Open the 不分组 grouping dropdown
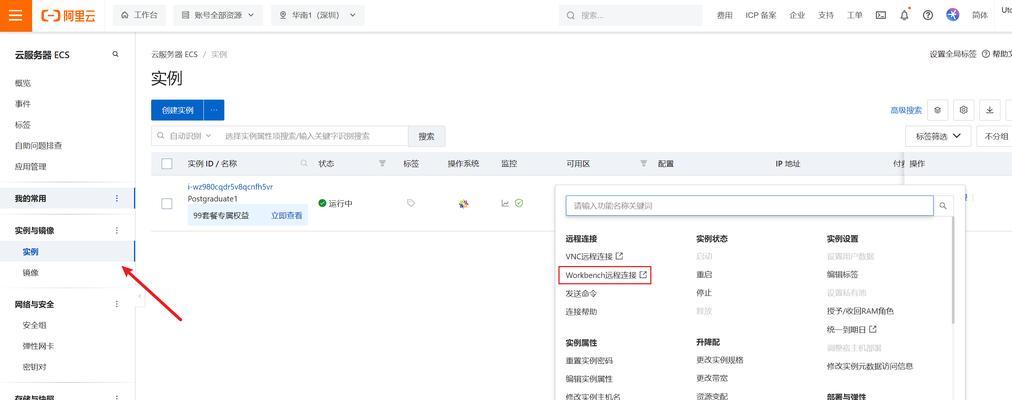1012x400 pixels. 995,136
